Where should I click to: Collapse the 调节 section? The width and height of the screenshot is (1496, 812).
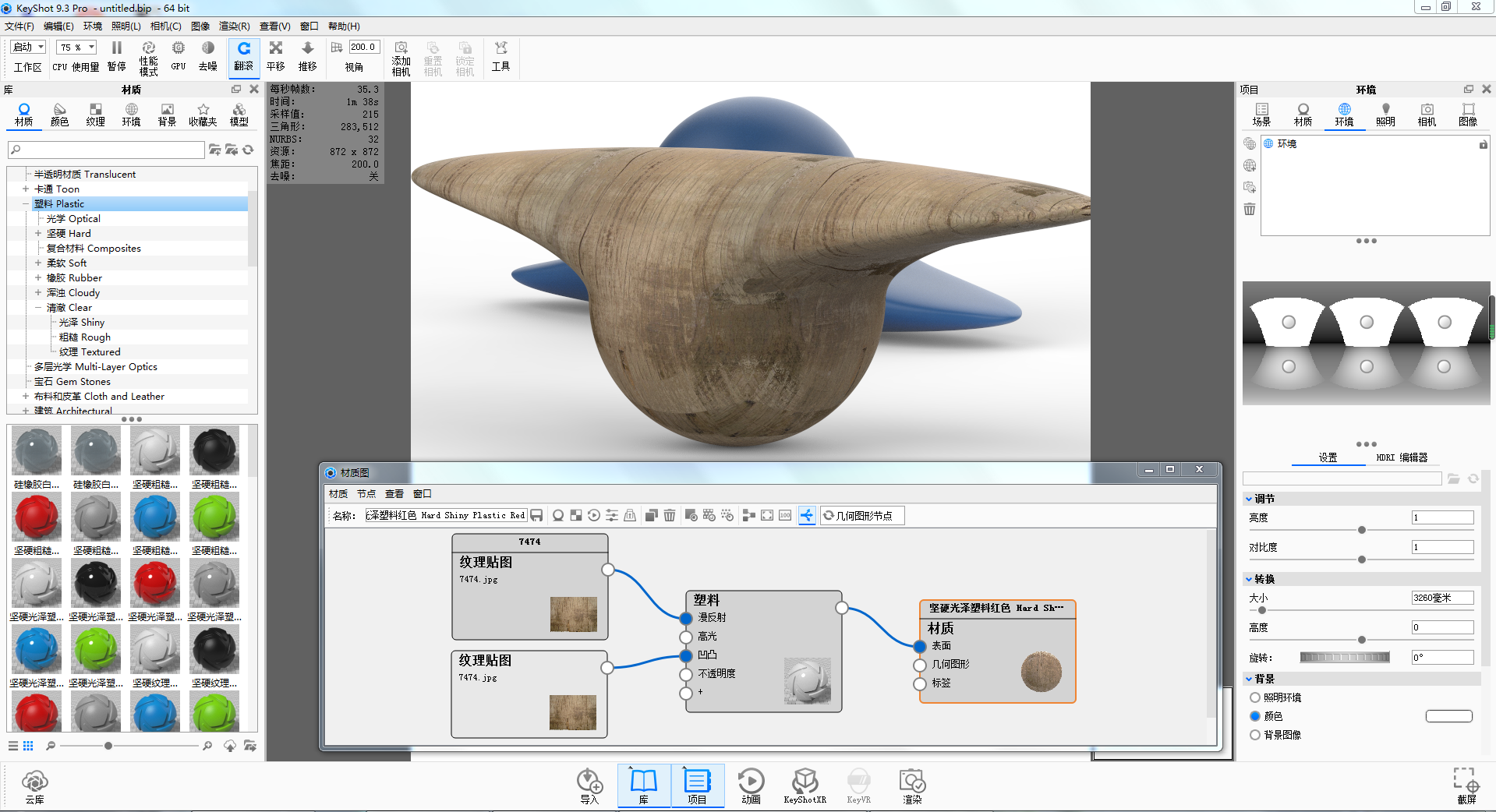coord(1249,499)
